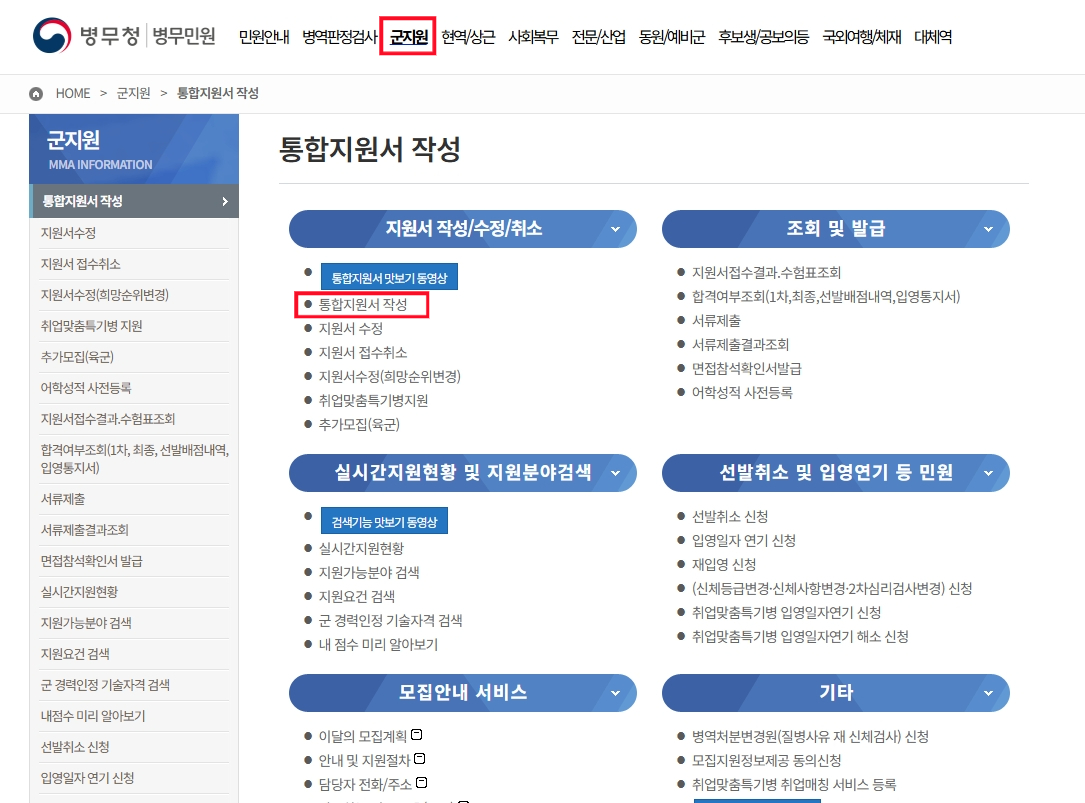Open 내 점수 미리 알아보기 link
Viewport: 1085px width, 803px height.
pos(378,644)
